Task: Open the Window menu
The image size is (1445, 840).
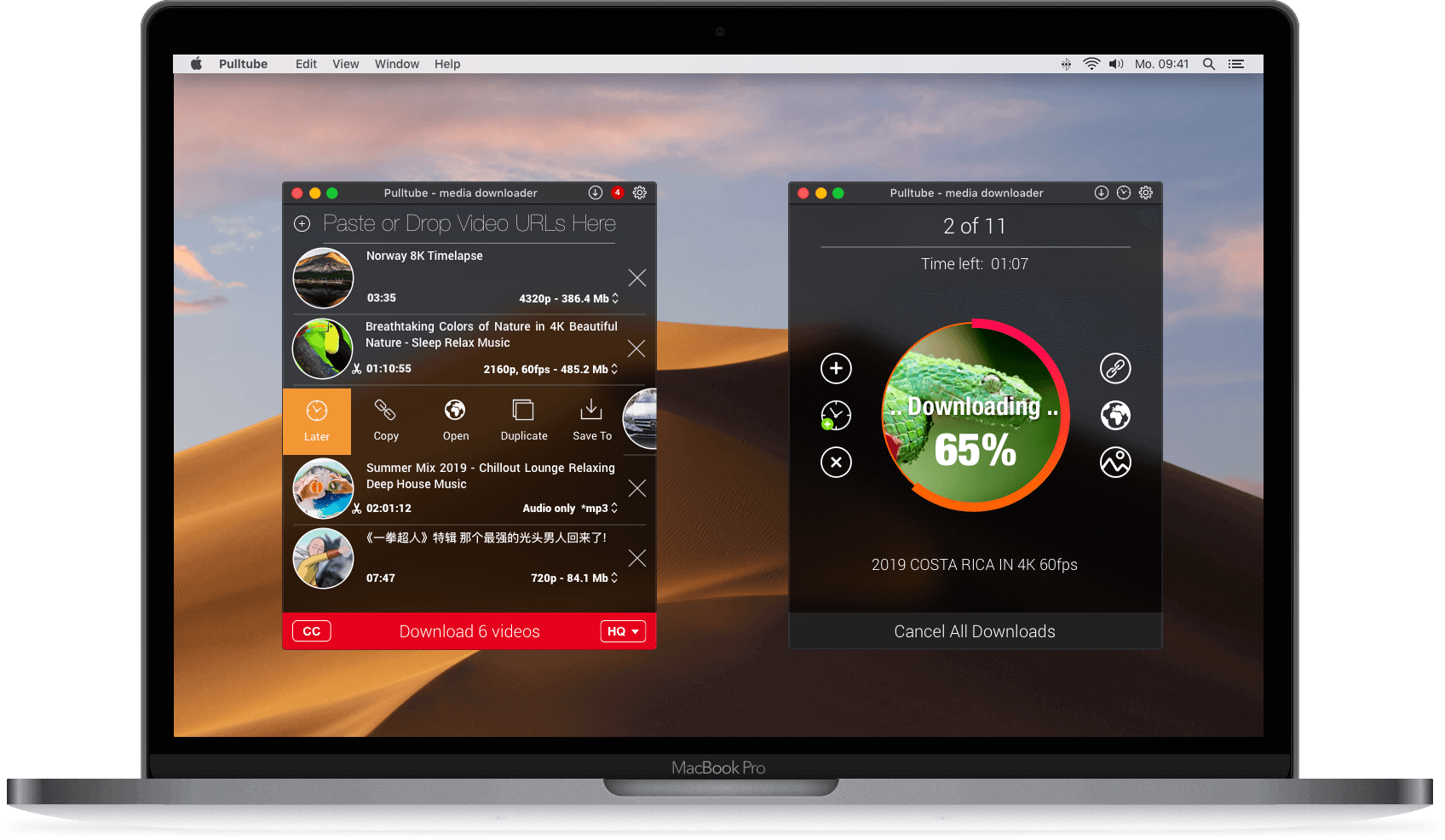Action: [x=397, y=64]
